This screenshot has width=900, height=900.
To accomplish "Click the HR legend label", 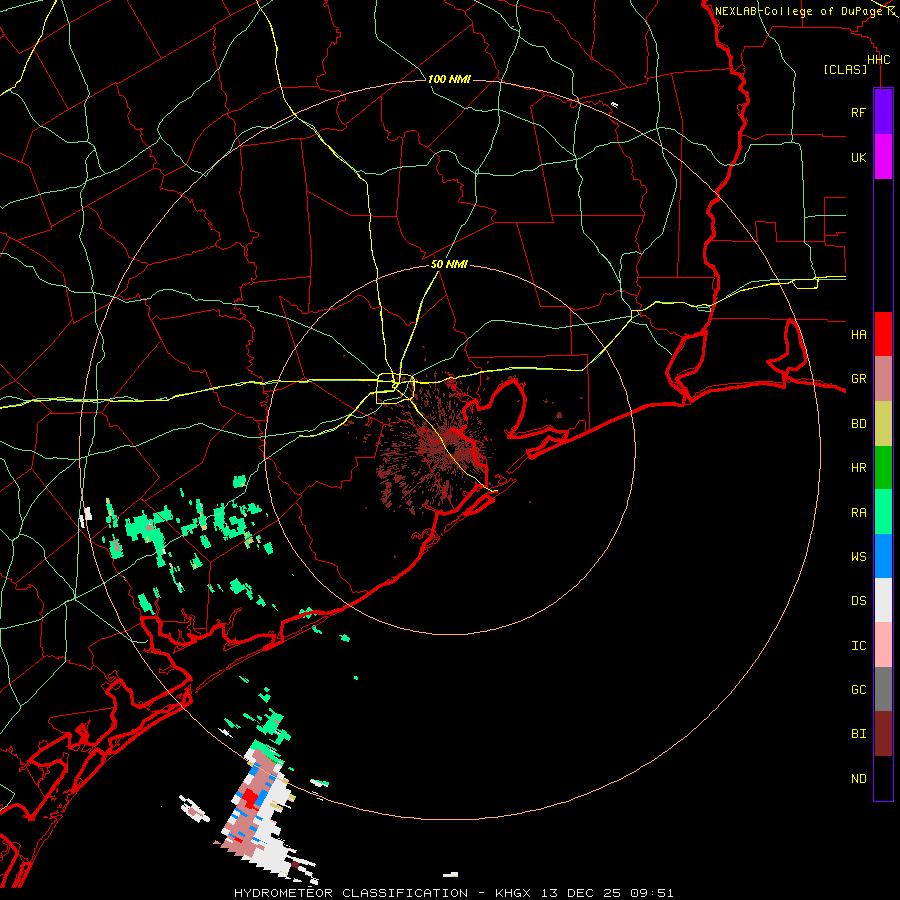I will click(x=859, y=468).
